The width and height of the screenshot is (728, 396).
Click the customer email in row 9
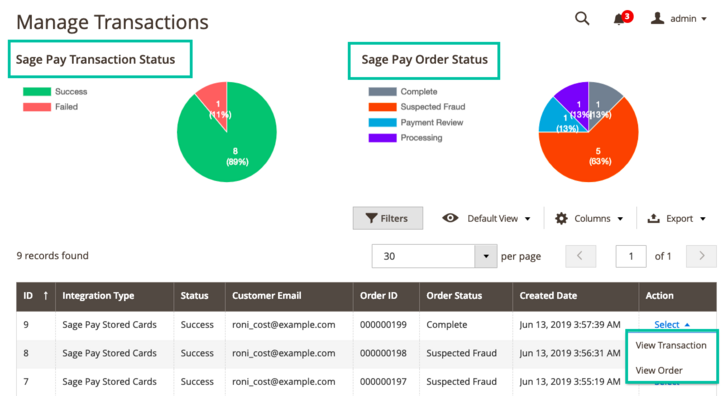coord(284,325)
